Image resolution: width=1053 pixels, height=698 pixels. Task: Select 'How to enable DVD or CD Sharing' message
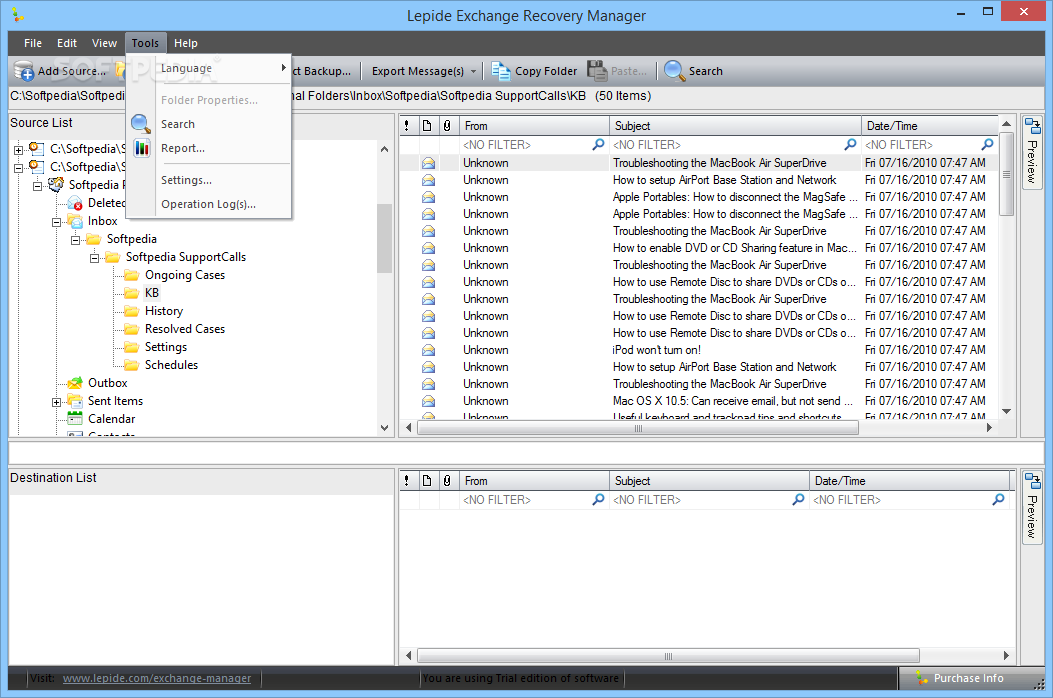pos(698,248)
